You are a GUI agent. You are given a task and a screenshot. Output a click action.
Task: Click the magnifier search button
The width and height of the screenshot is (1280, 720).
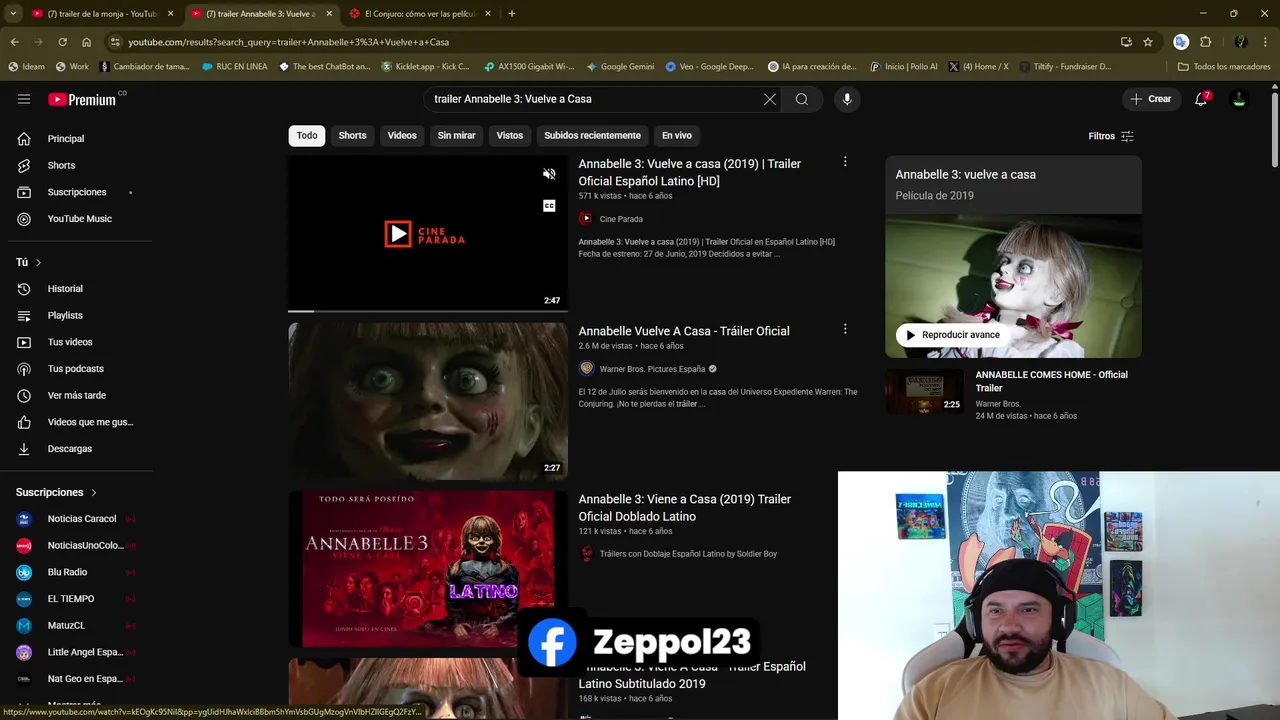pyautogui.click(x=802, y=99)
